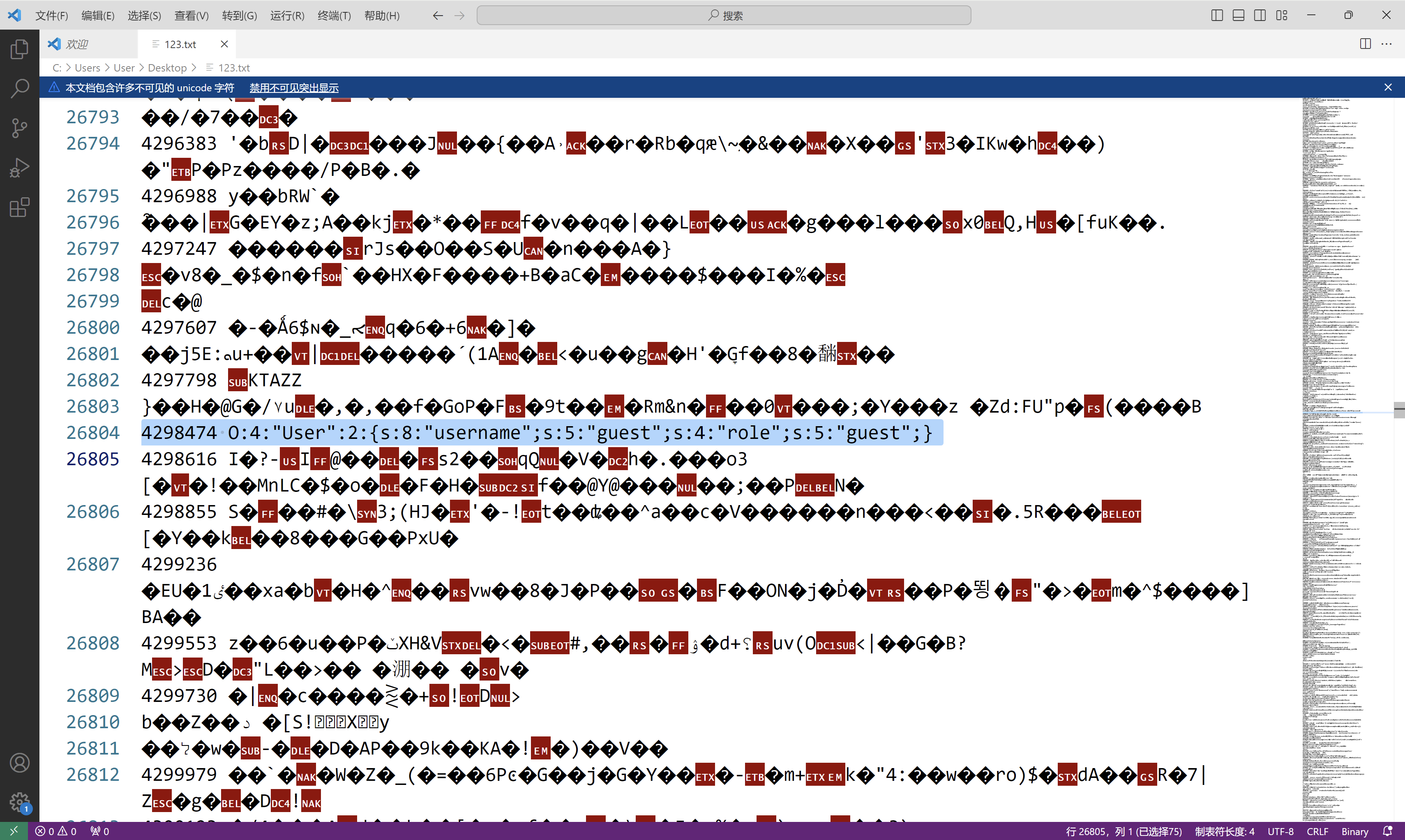Image resolution: width=1405 pixels, height=840 pixels.
Task: Open the editor more actions ellipsis
Action: pos(1387,44)
